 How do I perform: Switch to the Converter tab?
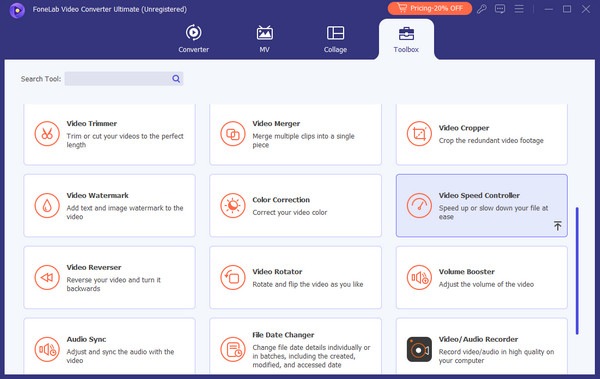[x=194, y=39]
